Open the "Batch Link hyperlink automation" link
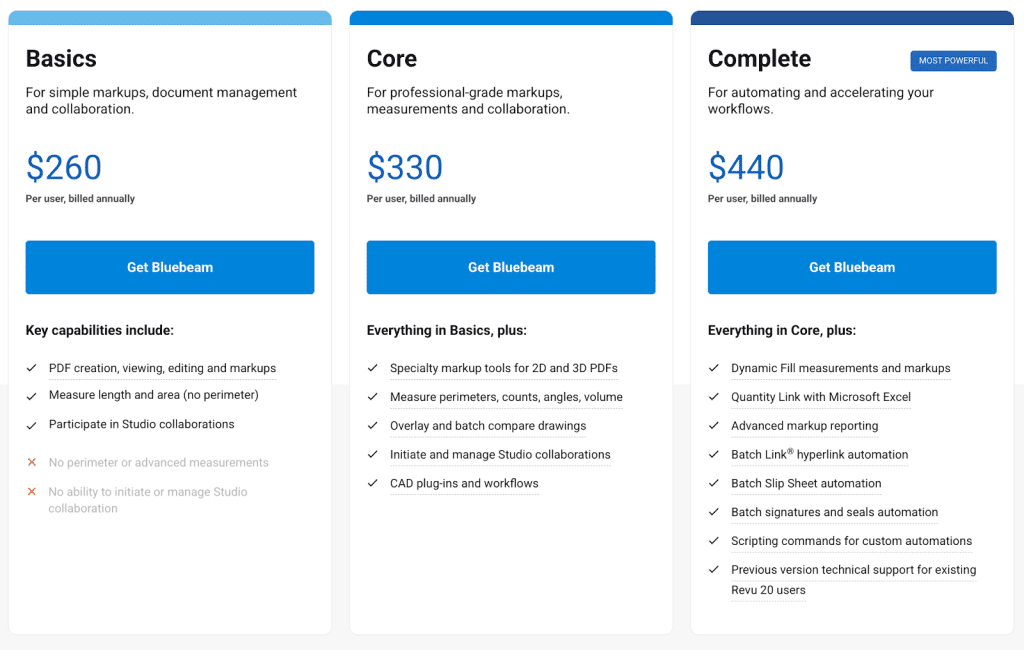The image size is (1024, 650). tap(819, 455)
